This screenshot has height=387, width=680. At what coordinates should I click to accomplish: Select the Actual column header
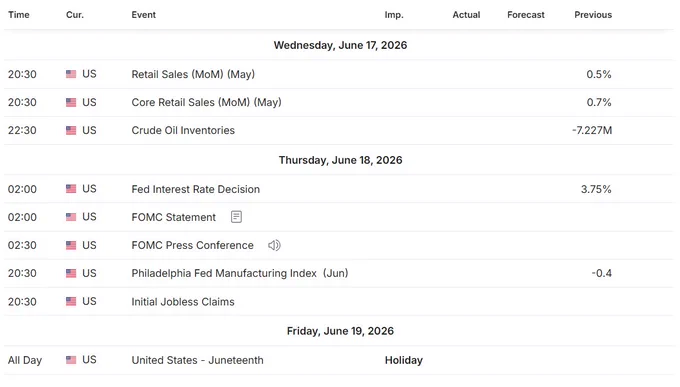(466, 15)
